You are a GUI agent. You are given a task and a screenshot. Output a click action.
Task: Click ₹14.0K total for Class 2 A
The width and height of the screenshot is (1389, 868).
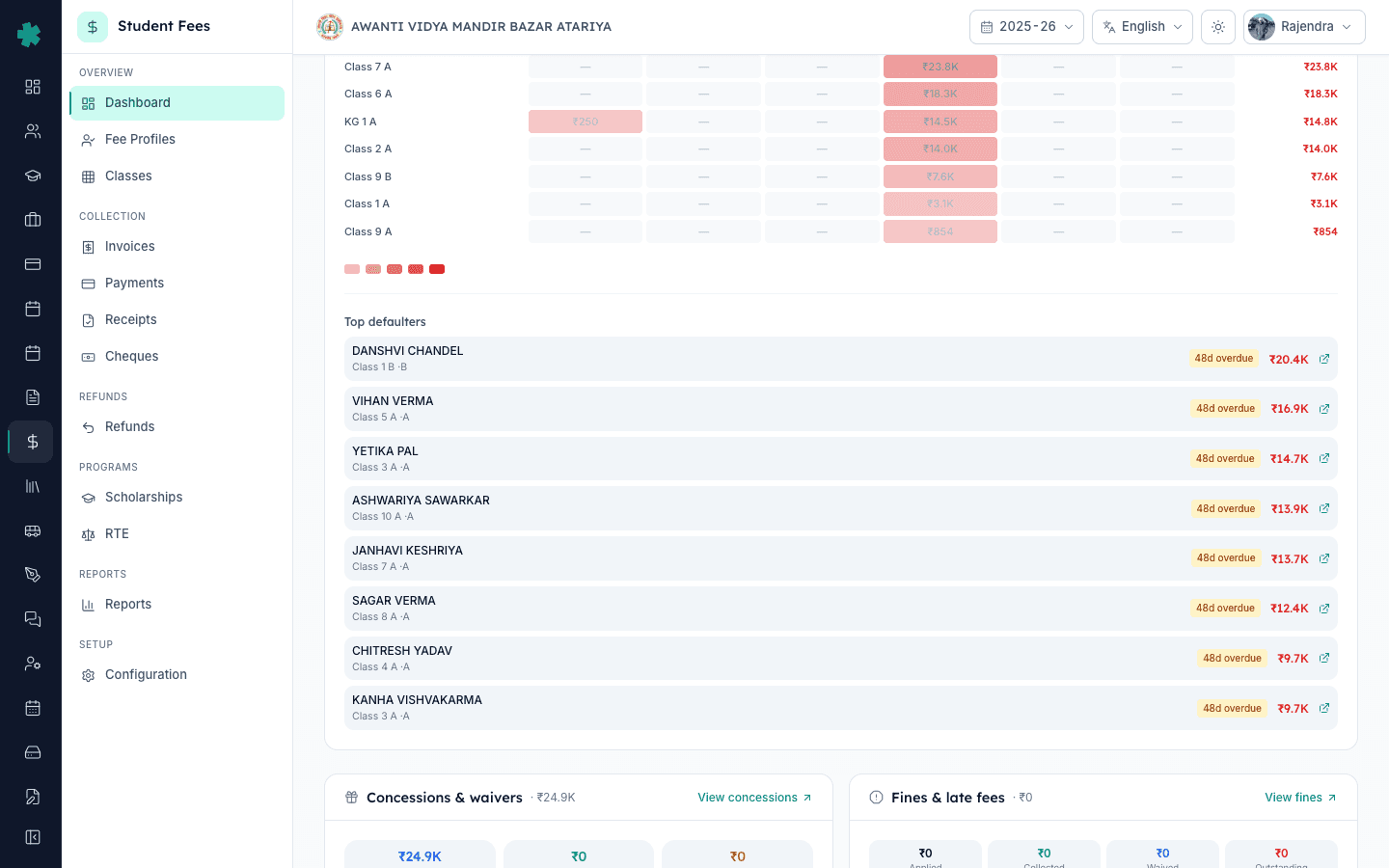(x=1320, y=149)
